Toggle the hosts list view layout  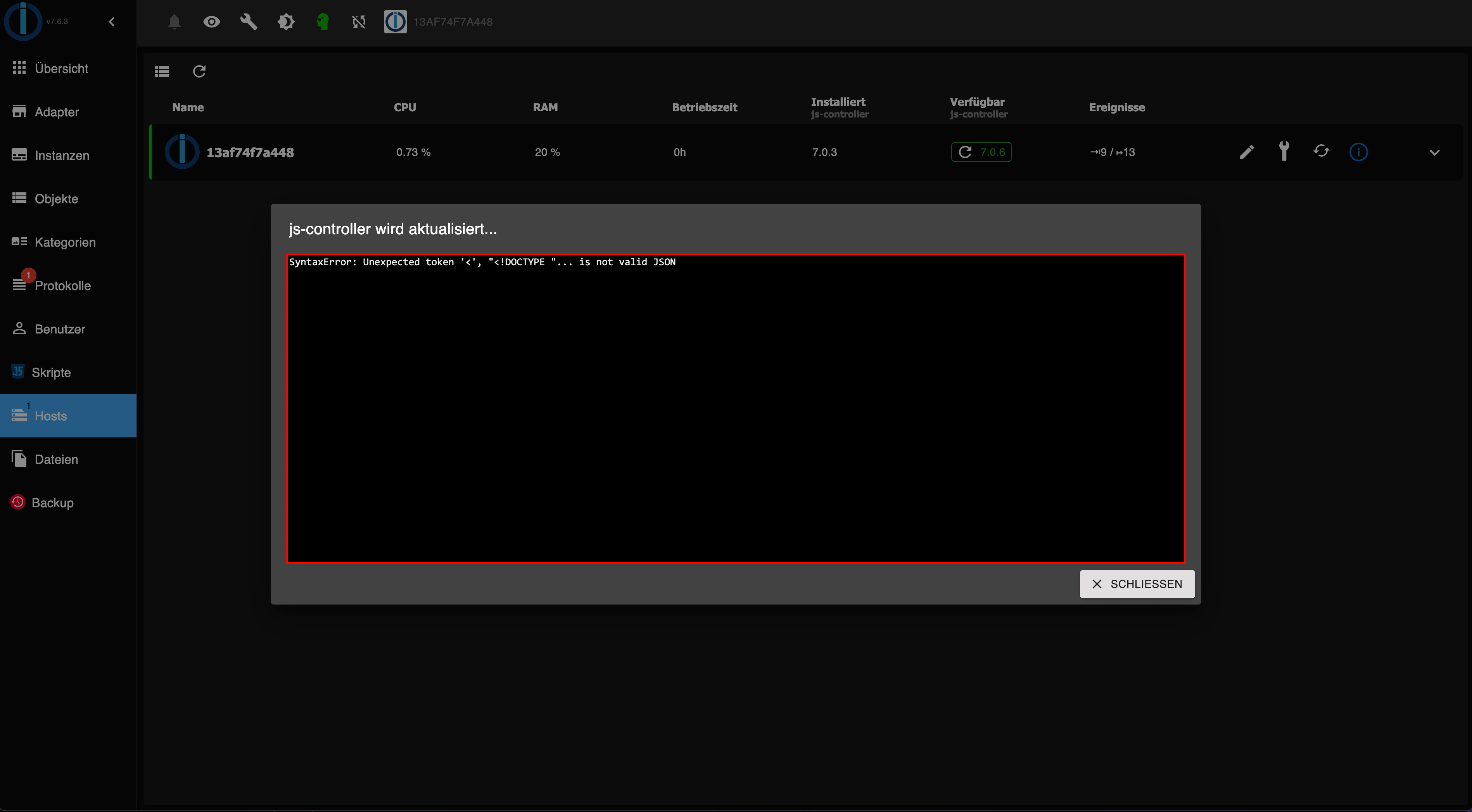[162, 71]
